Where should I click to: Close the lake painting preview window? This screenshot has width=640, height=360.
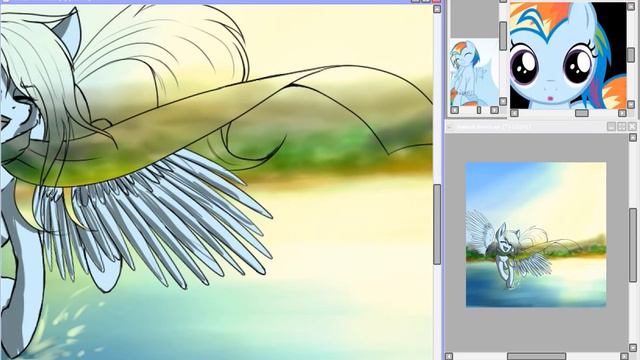click(632, 127)
